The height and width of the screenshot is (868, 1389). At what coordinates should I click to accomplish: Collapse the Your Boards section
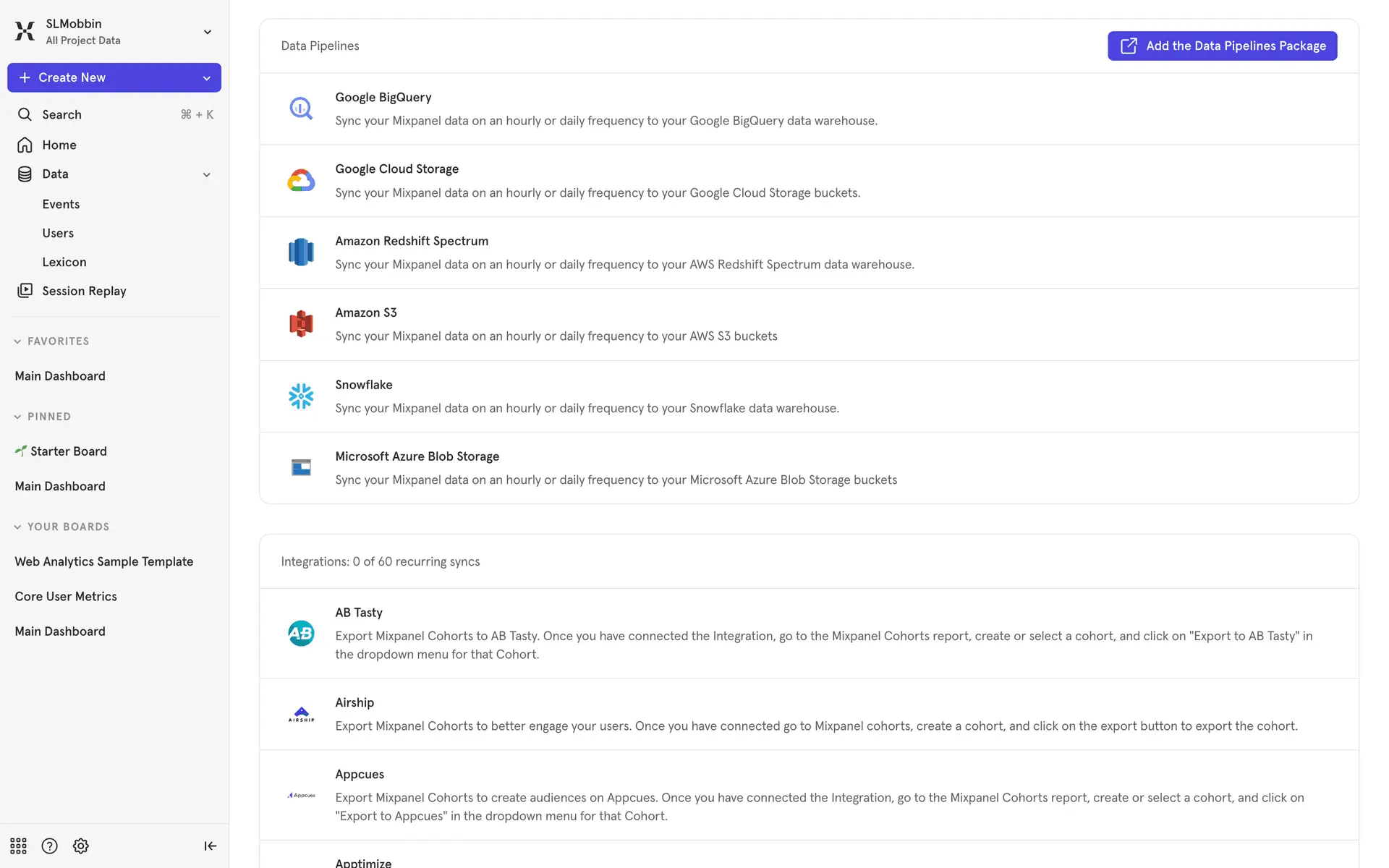pos(17,527)
